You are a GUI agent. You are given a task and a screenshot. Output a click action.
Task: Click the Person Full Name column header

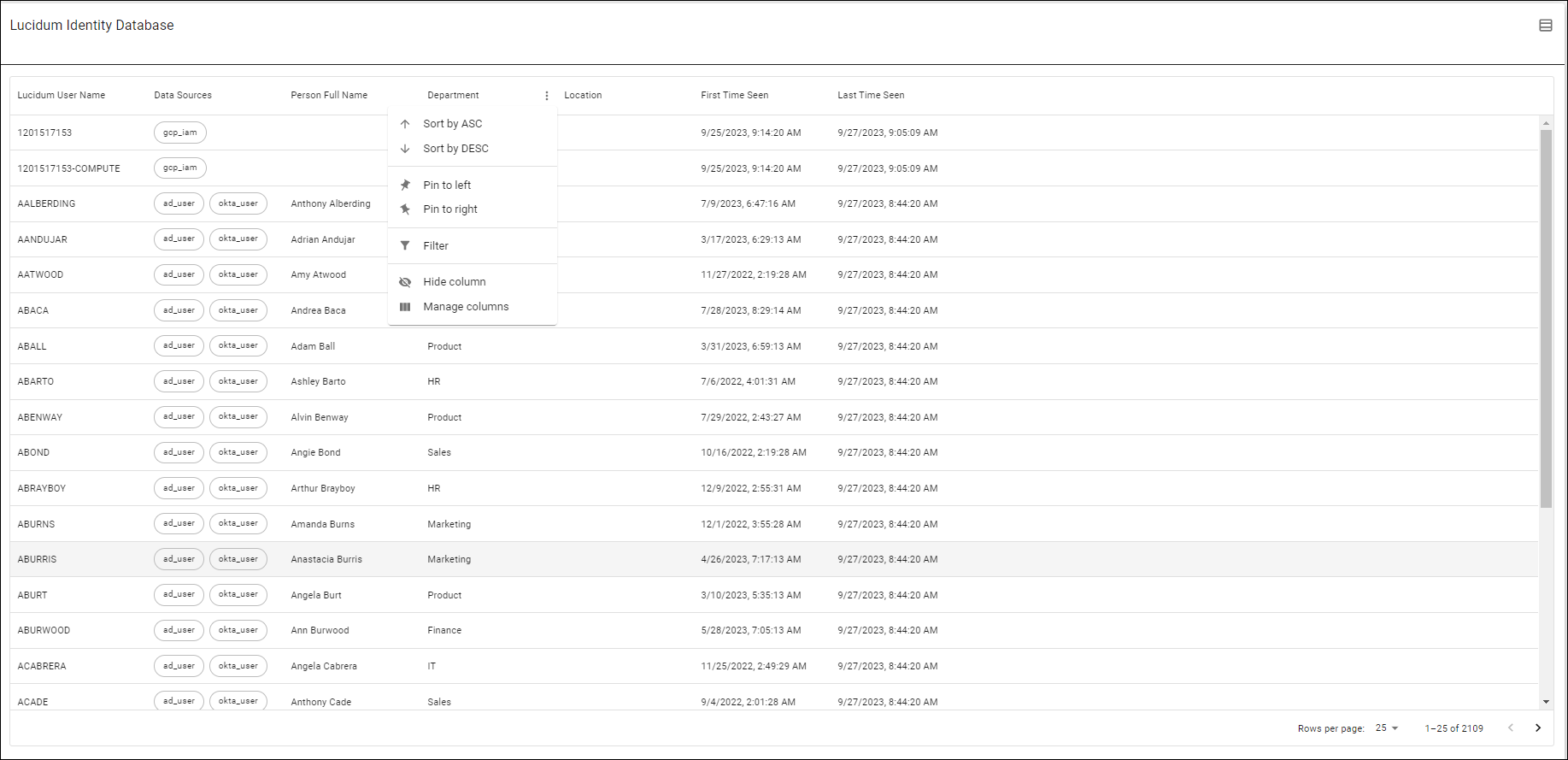[329, 96]
